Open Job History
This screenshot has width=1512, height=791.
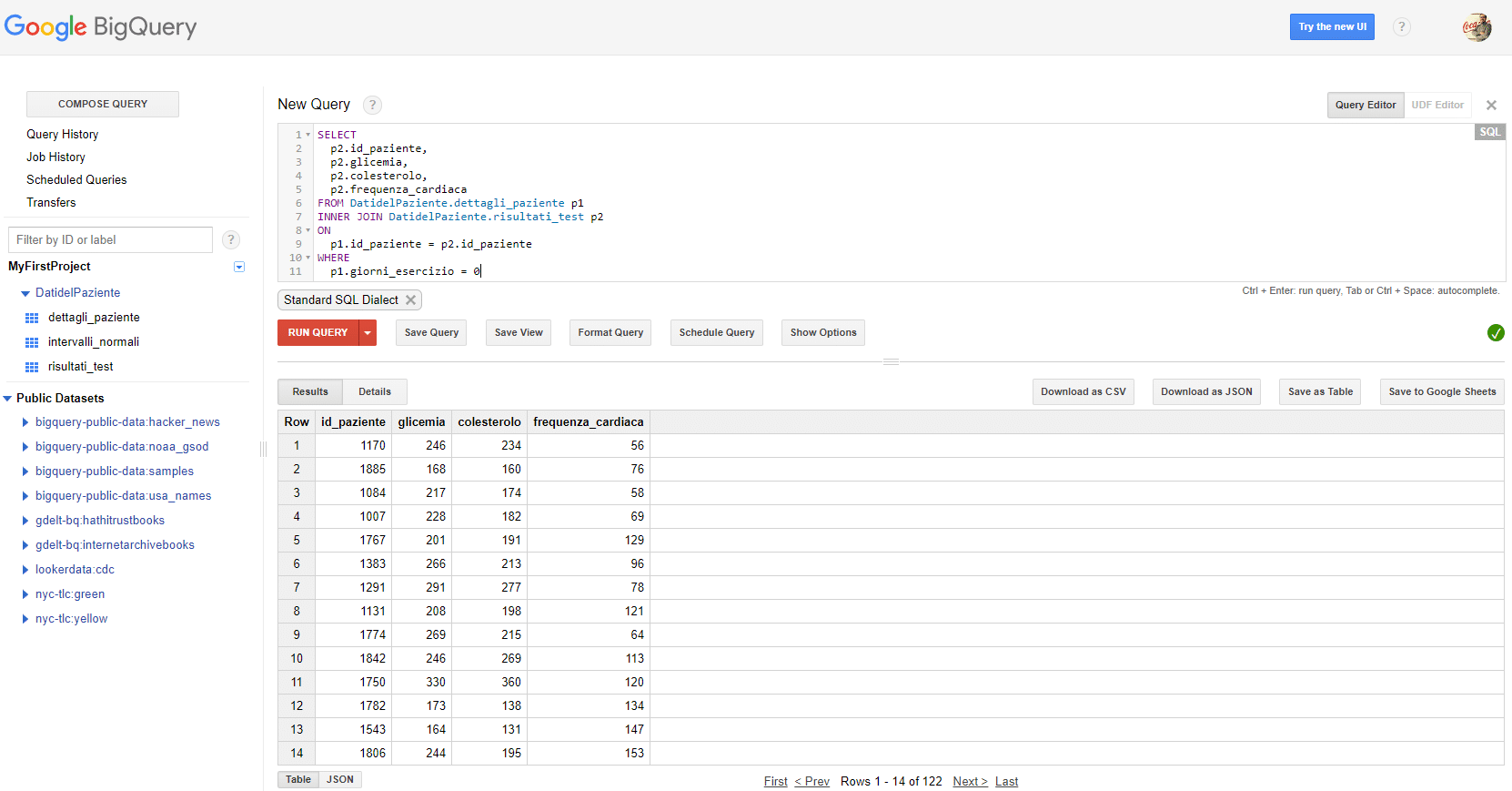click(55, 157)
